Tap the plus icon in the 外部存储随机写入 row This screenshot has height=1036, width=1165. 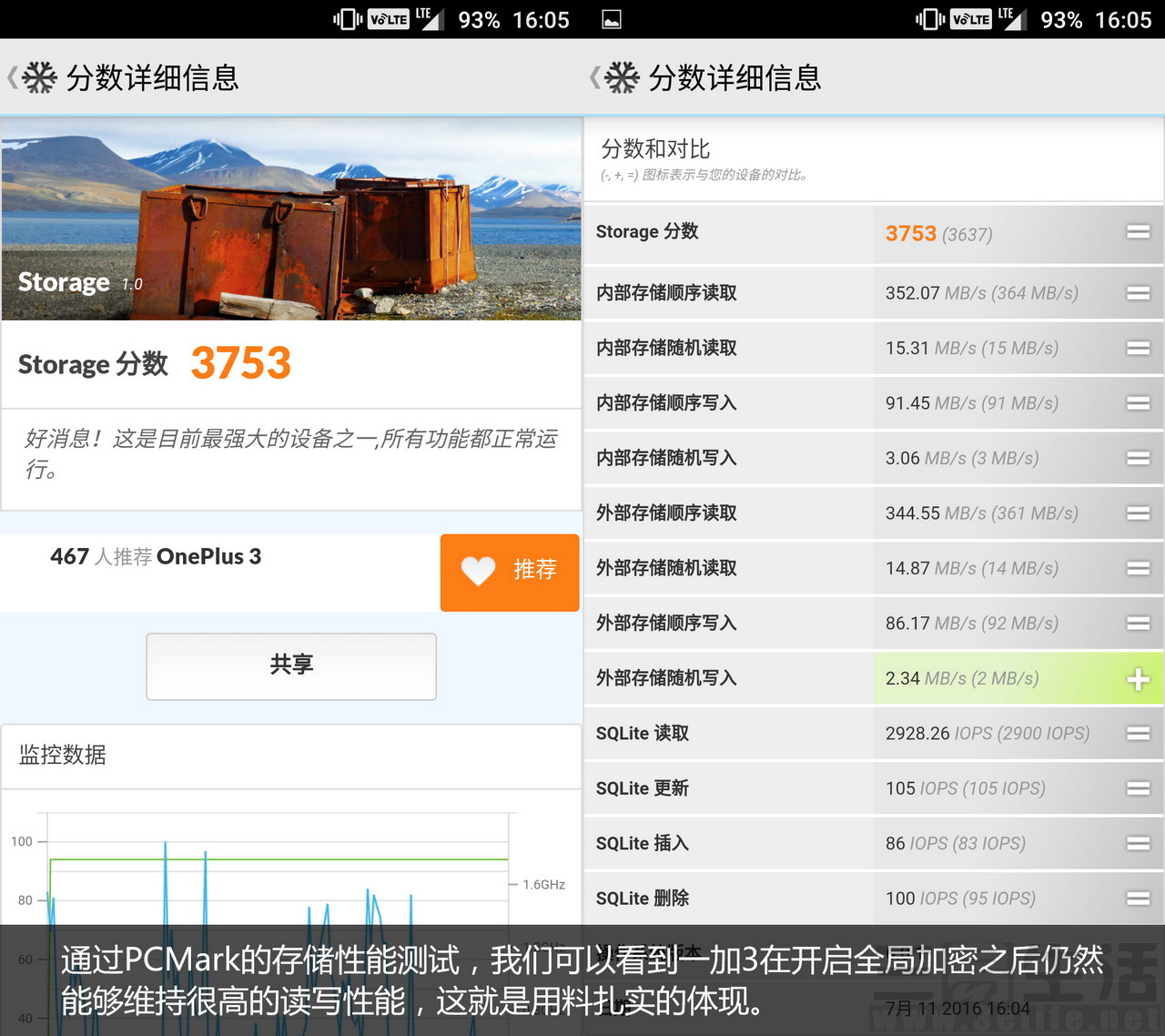(x=1138, y=678)
